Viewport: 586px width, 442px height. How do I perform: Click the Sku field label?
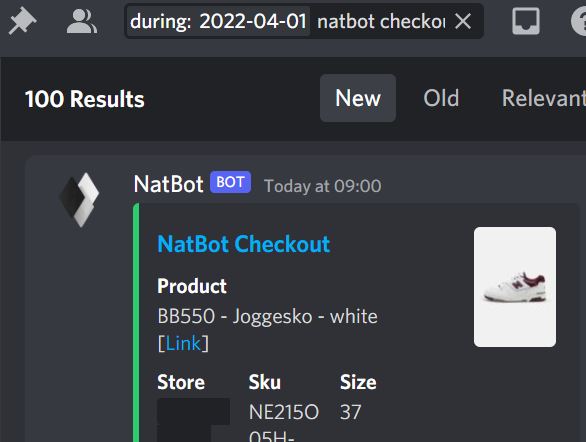(265, 382)
